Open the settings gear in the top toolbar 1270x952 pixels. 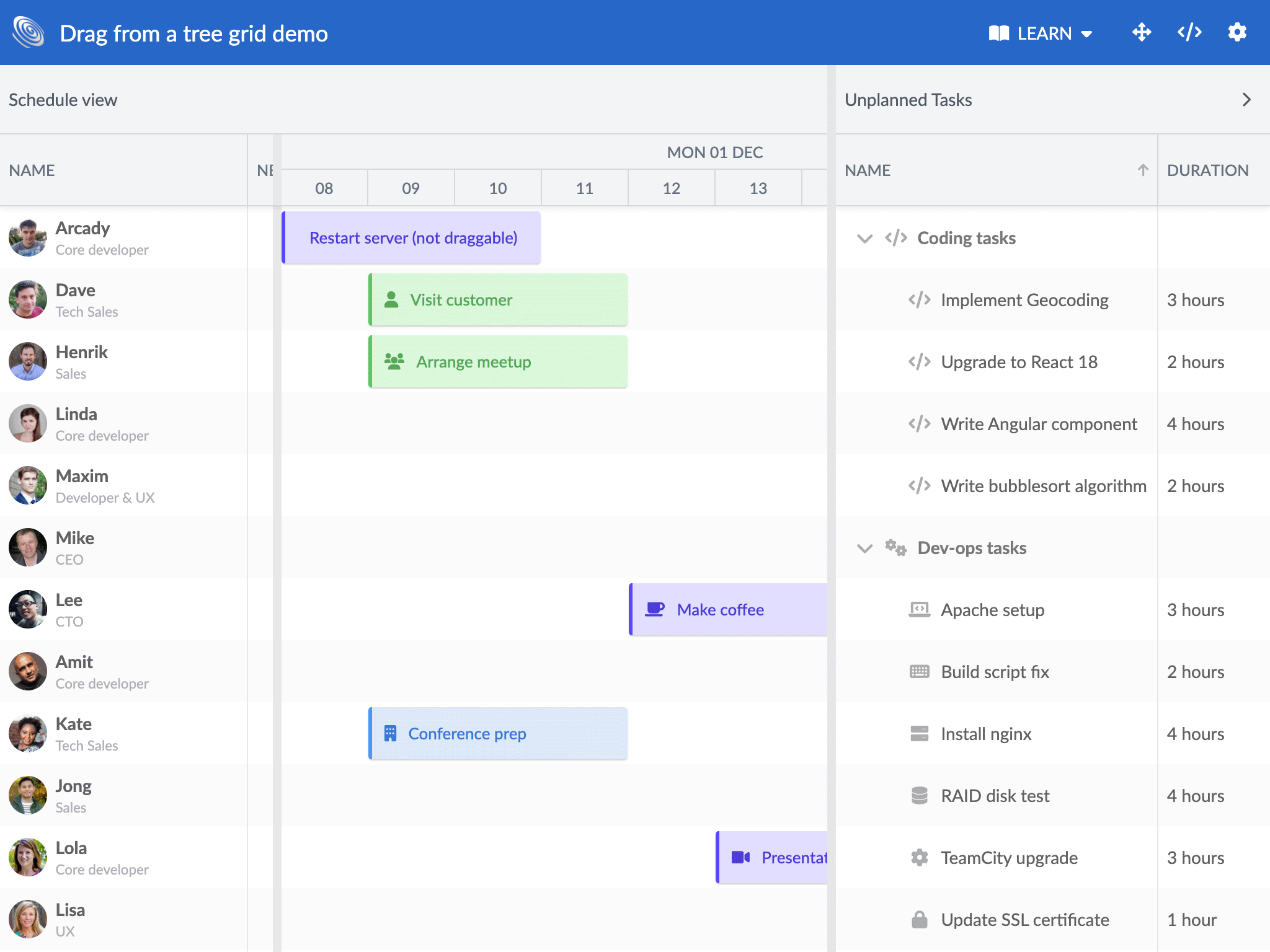click(x=1237, y=32)
